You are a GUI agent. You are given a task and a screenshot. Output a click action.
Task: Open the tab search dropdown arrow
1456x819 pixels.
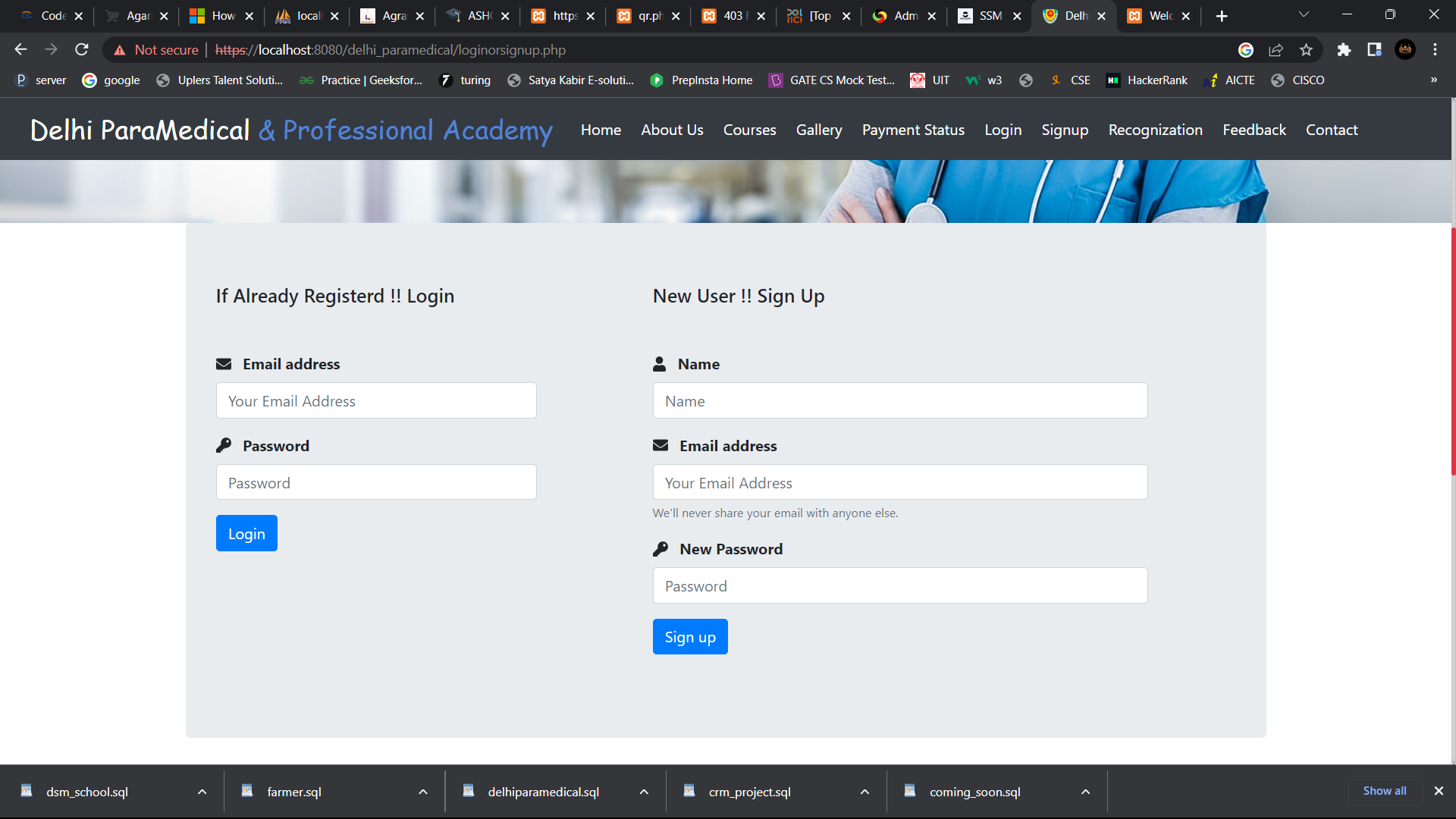tap(1304, 15)
